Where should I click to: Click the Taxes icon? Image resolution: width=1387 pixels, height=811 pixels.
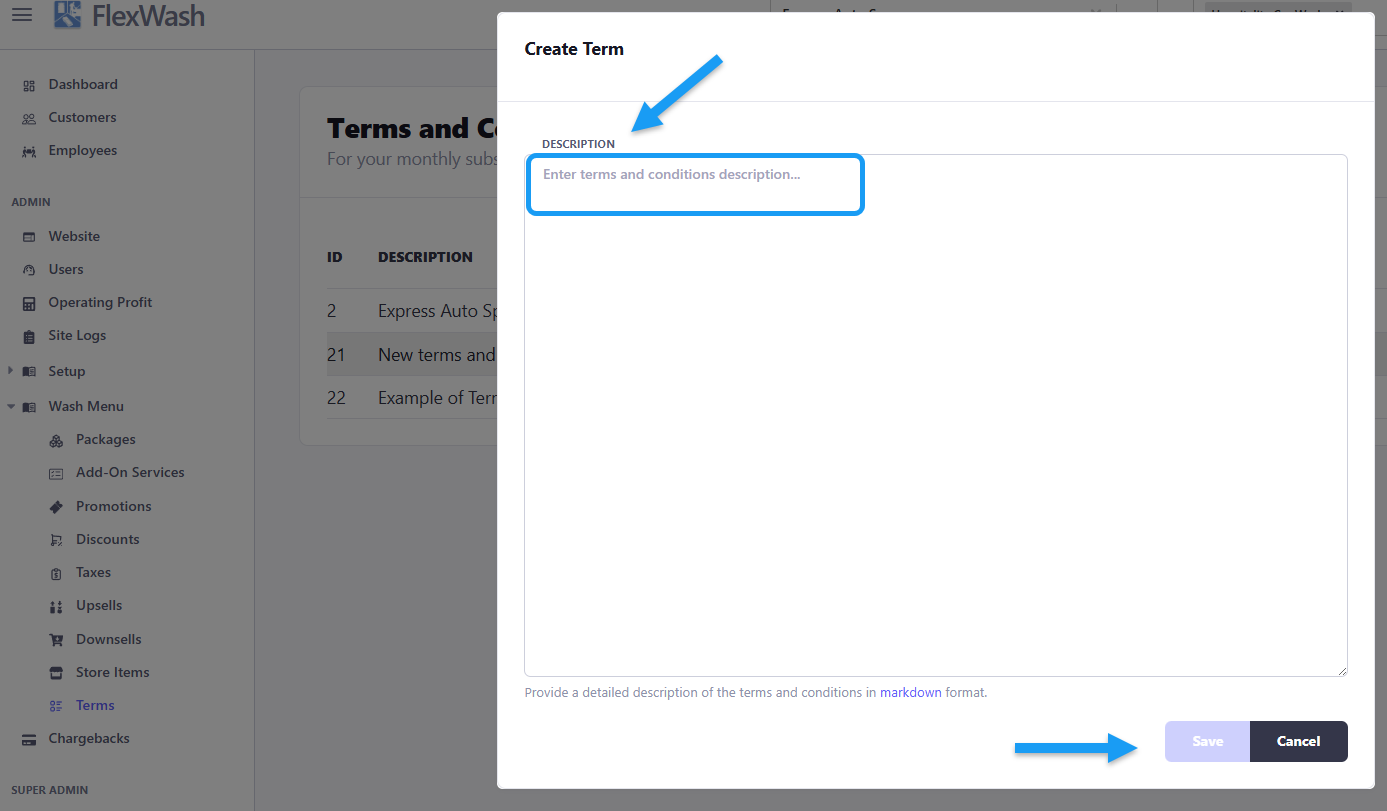[56, 573]
